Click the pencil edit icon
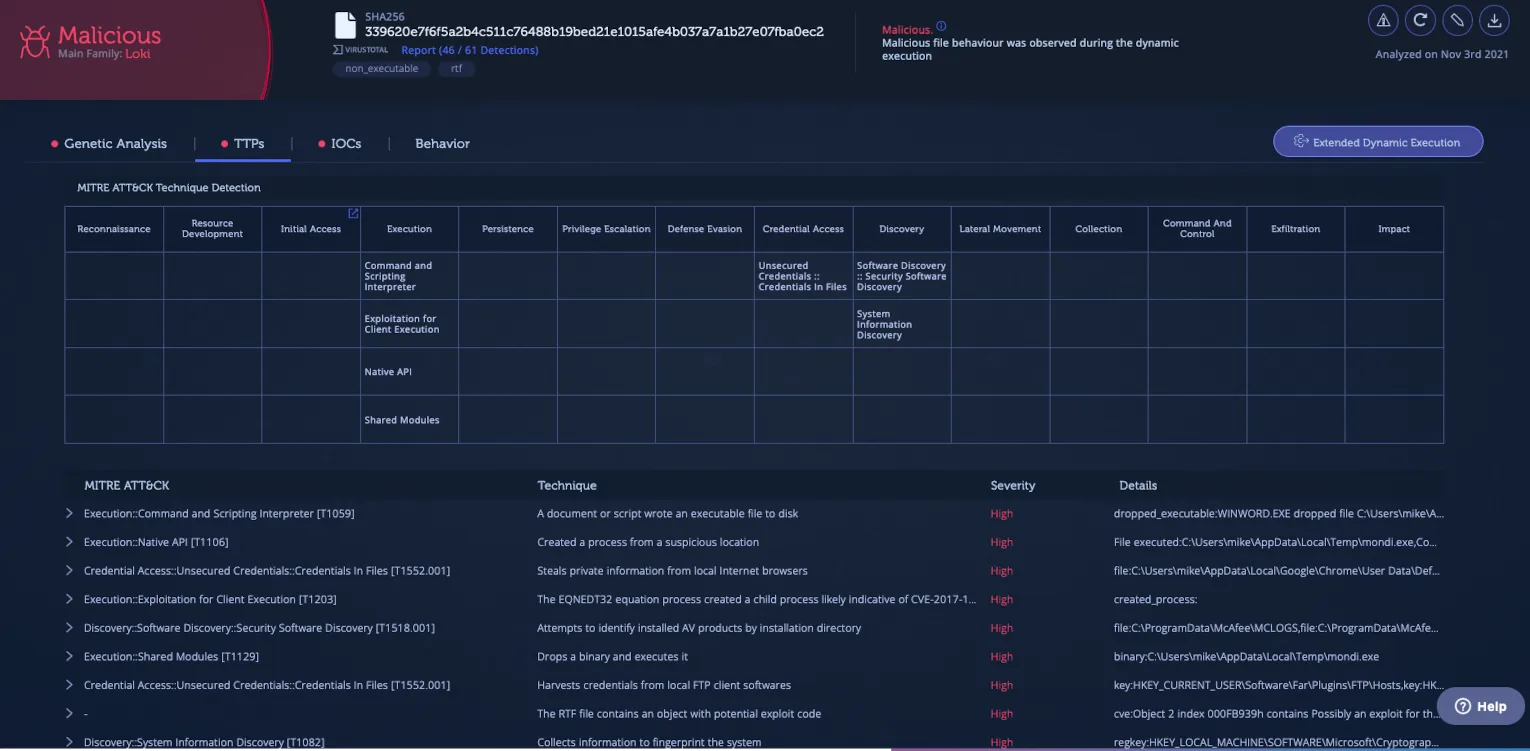This screenshot has width=1530, height=751. (1457, 20)
